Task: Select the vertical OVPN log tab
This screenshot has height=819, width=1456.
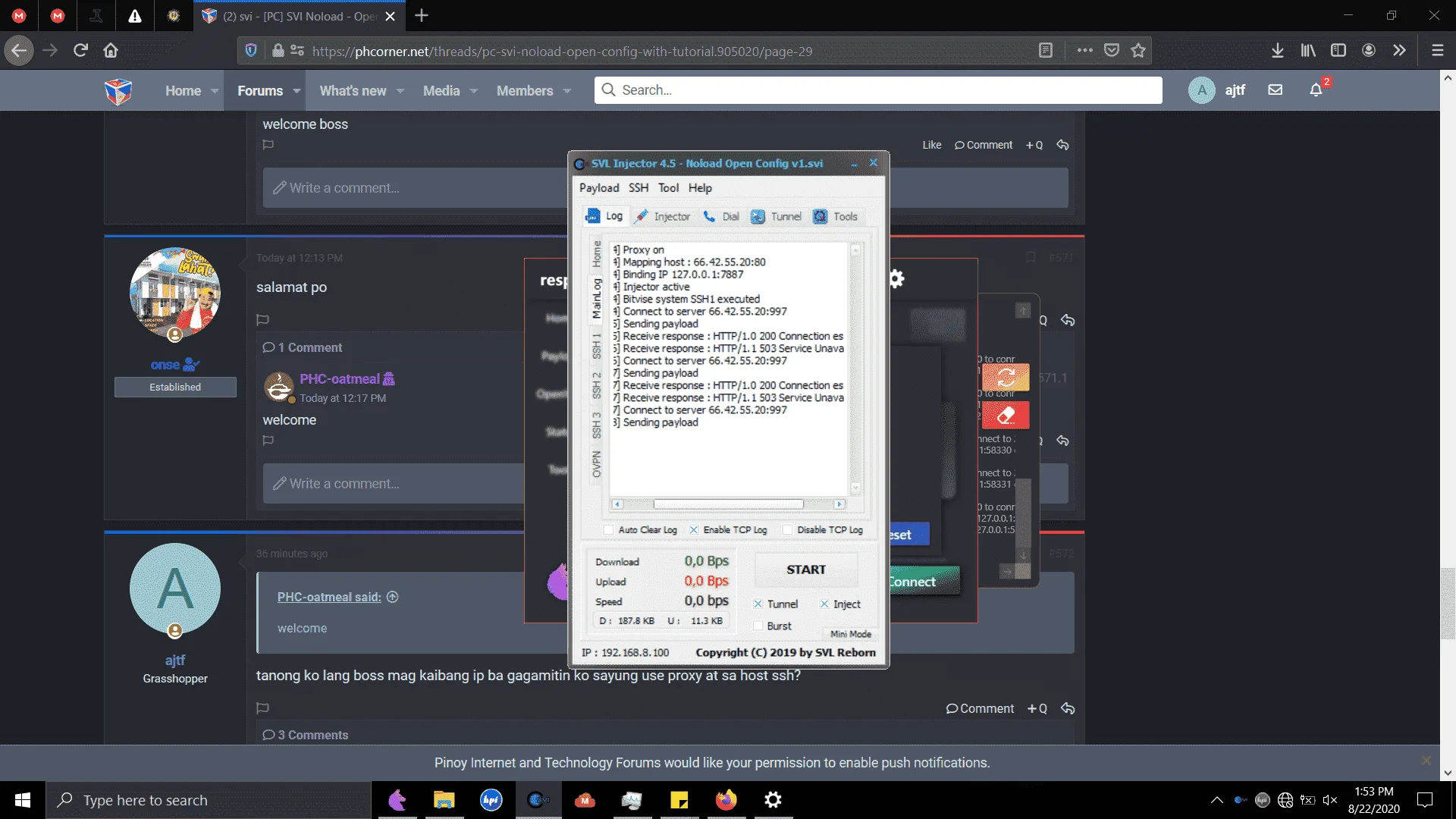Action: pos(597,464)
